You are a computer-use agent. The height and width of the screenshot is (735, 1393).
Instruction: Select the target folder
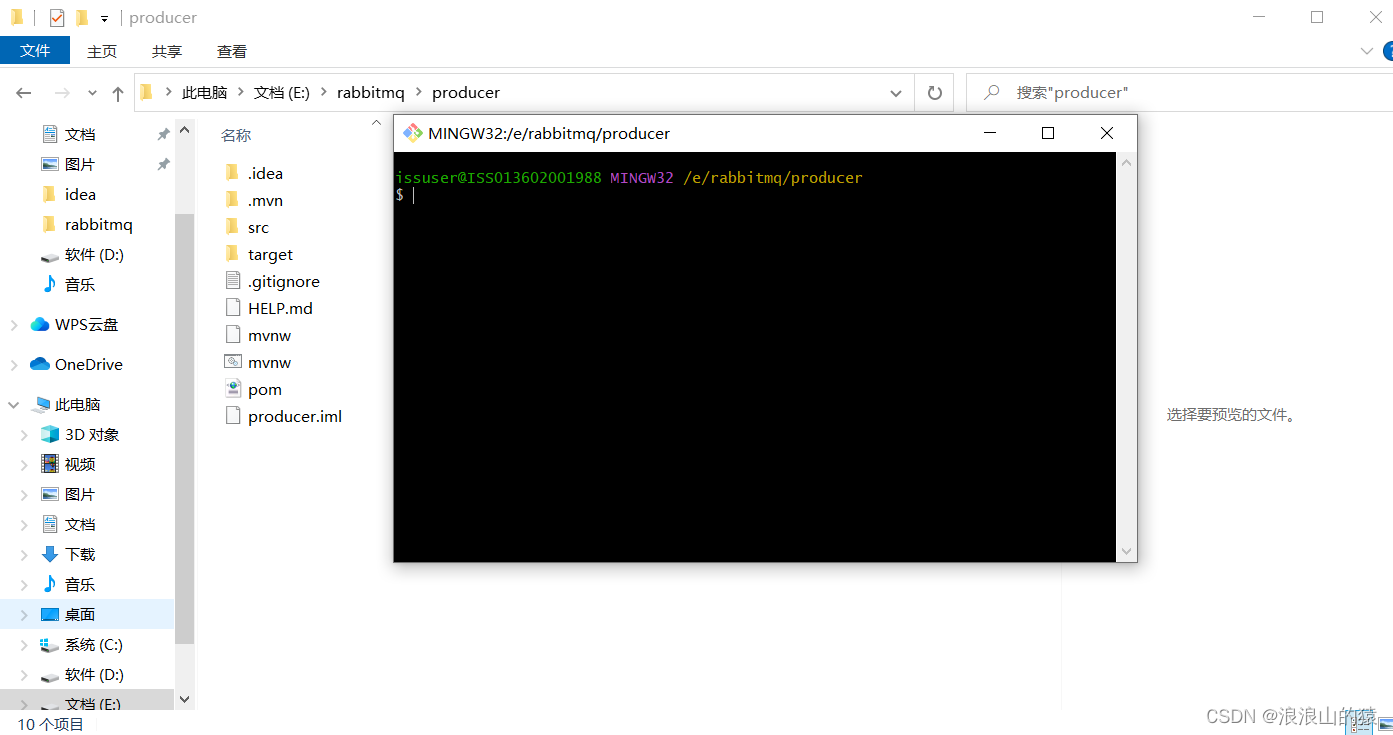click(270, 254)
